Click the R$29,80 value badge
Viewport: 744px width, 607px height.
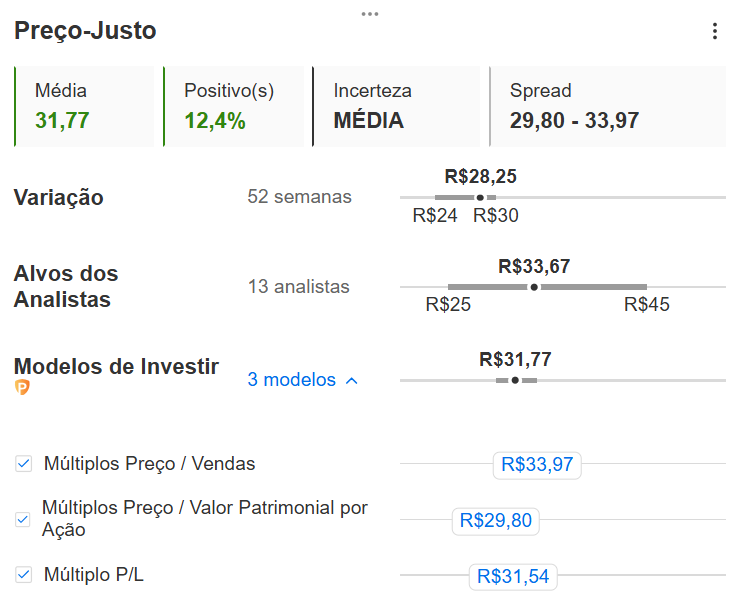[495, 521]
